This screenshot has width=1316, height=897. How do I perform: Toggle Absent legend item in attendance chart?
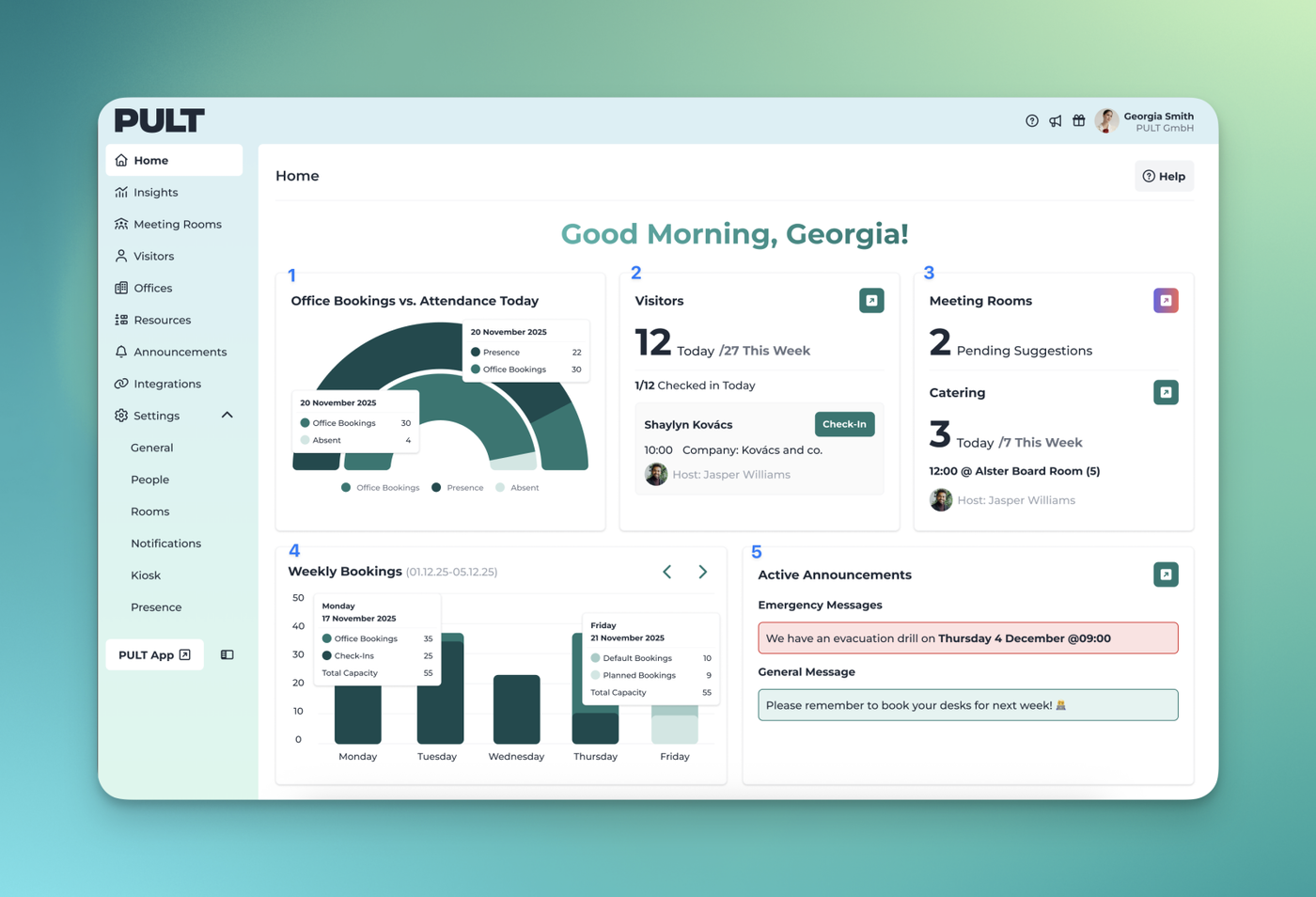[x=517, y=488]
